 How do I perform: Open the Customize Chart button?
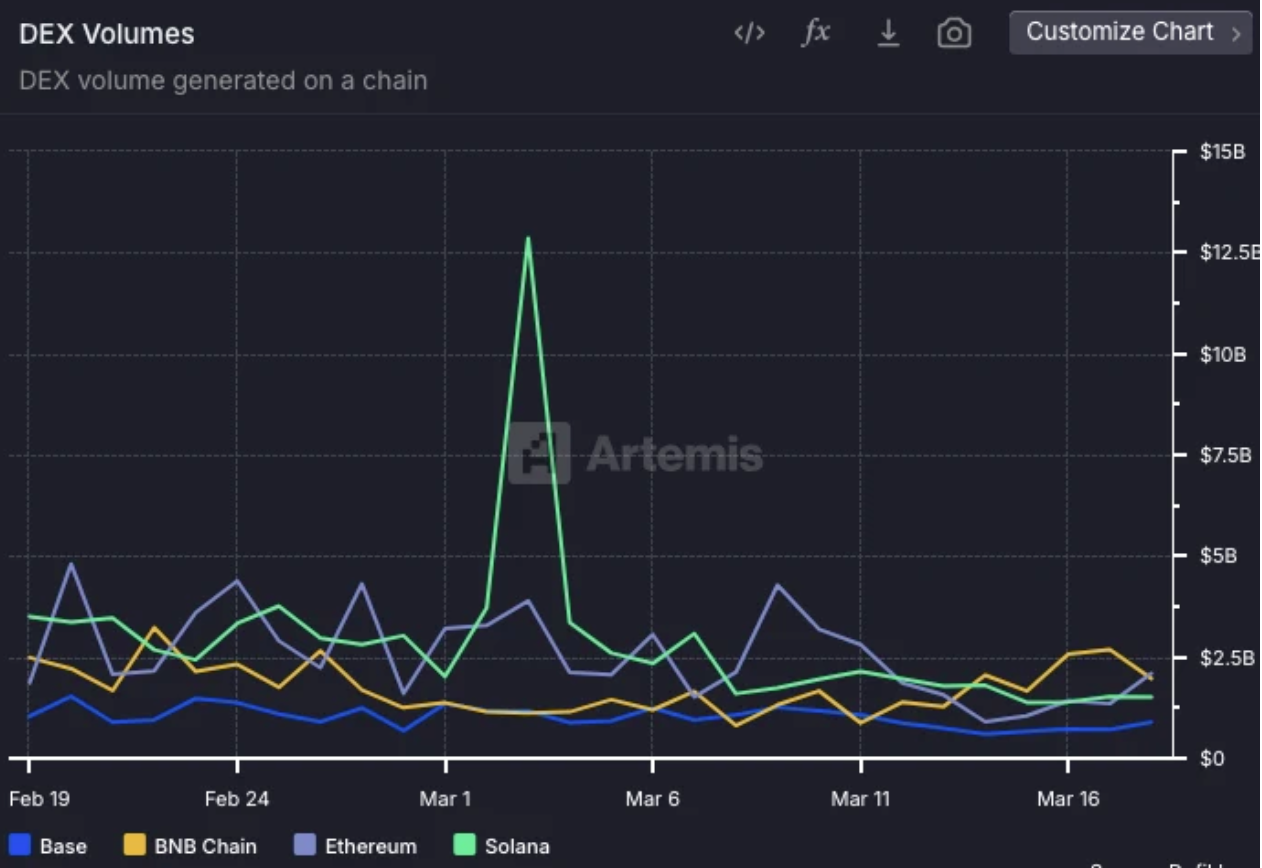[1120, 32]
